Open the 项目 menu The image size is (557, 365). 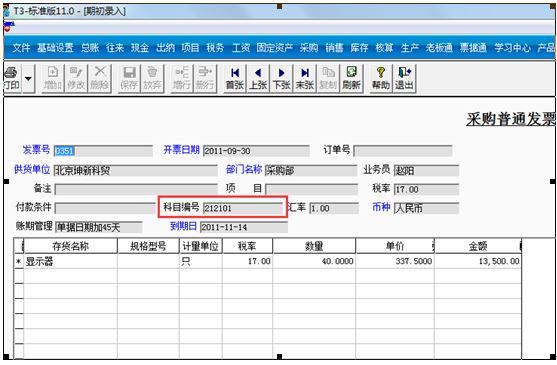pos(190,48)
